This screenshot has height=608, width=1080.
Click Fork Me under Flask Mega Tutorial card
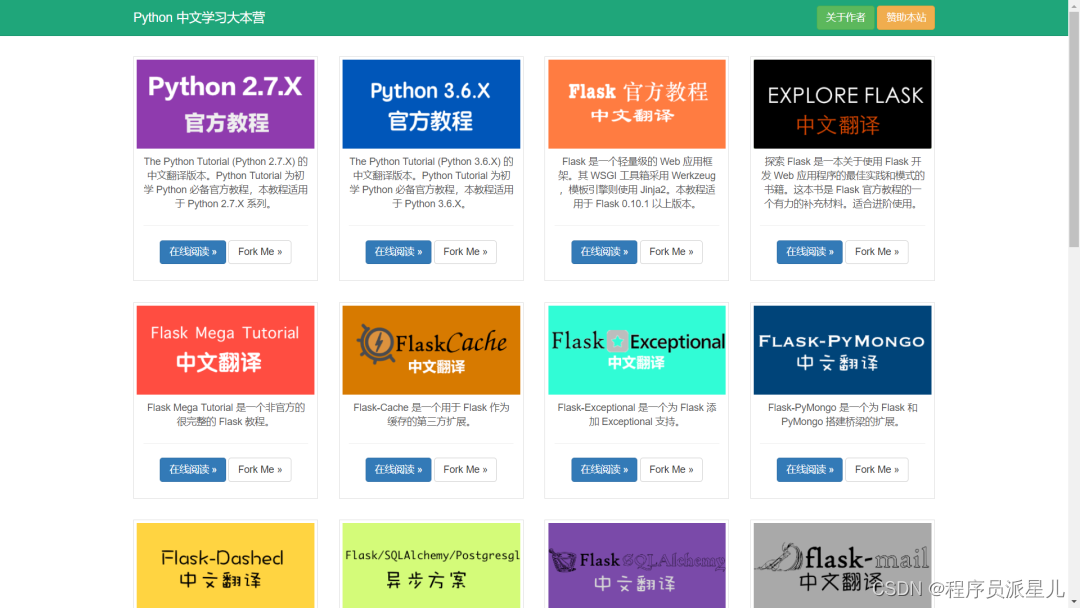pos(260,470)
